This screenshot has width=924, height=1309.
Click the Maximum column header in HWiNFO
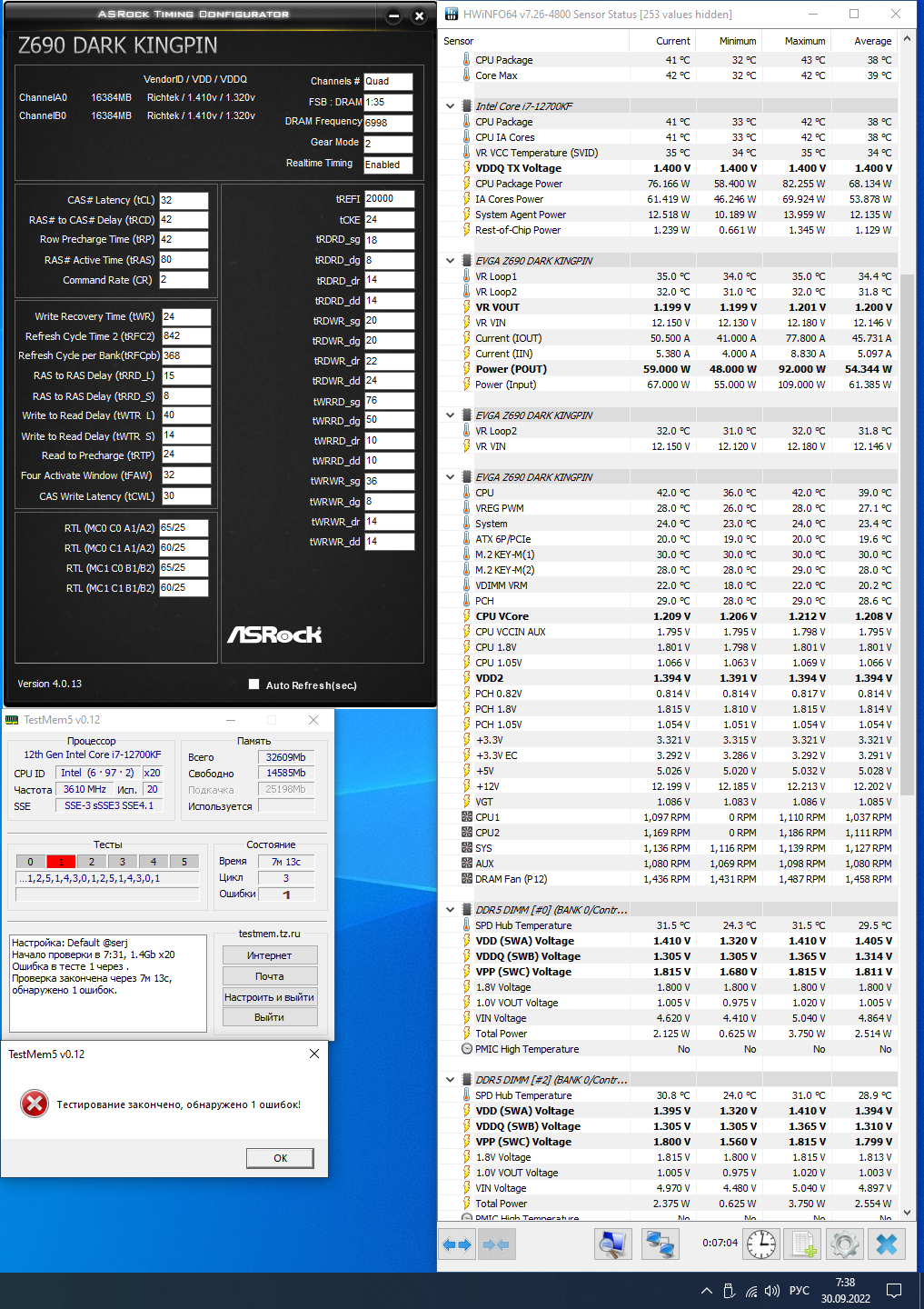tap(805, 41)
